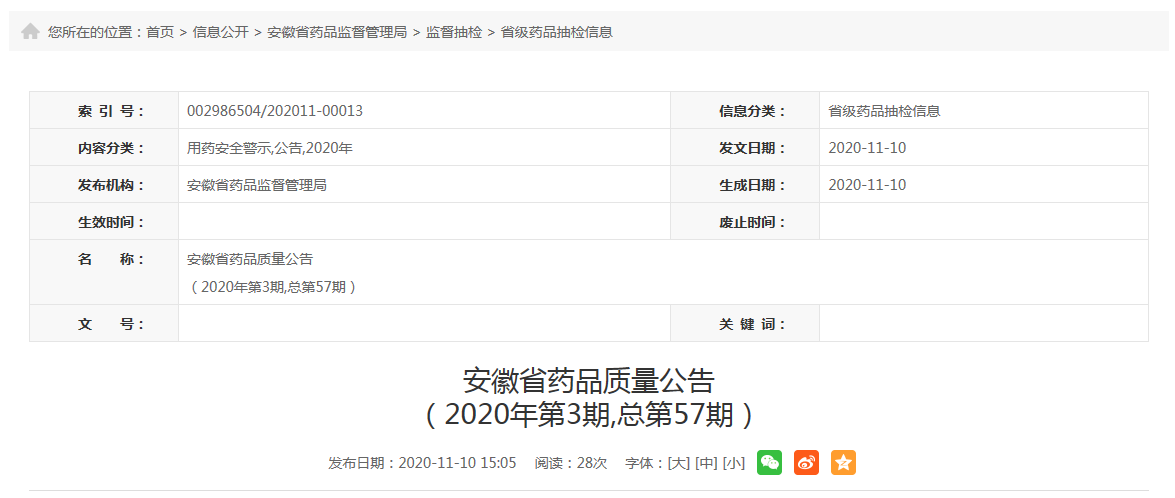Screen dimensions: 1175x498
Task: Click the orange star favorites icon
Action: [843, 462]
